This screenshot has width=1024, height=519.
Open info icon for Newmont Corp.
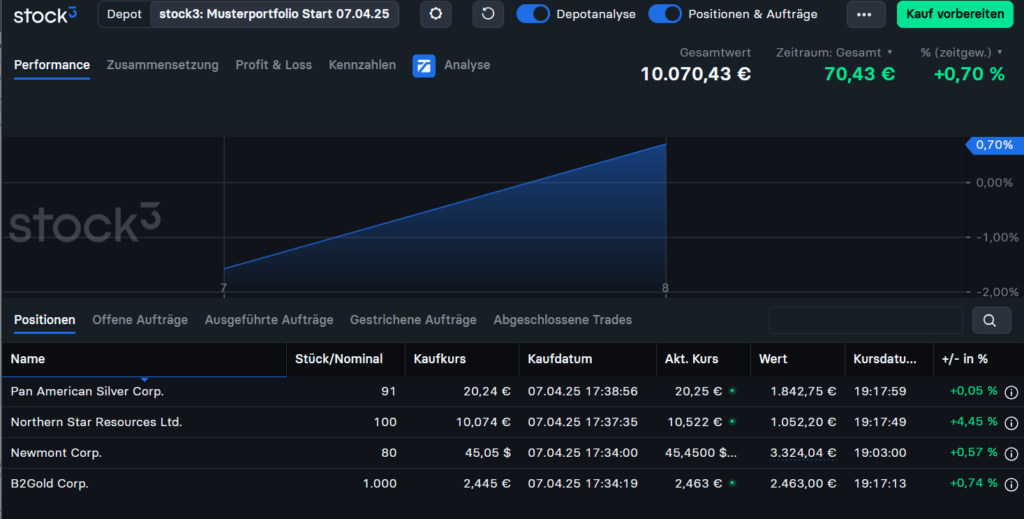(x=1011, y=454)
